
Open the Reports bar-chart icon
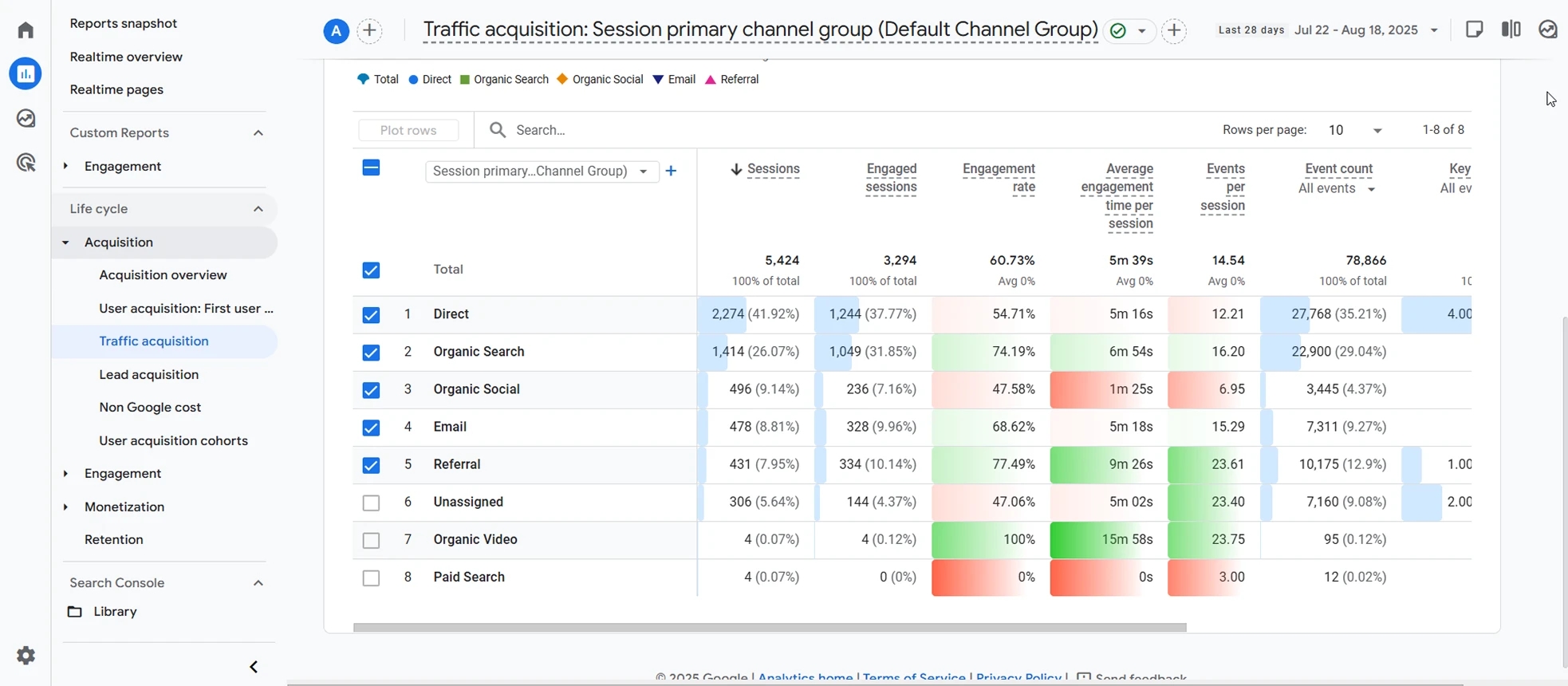coord(26,74)
